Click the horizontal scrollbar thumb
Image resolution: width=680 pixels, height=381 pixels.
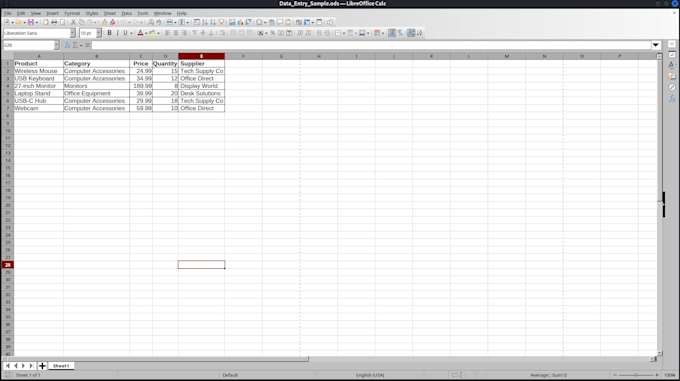[156, 359]
